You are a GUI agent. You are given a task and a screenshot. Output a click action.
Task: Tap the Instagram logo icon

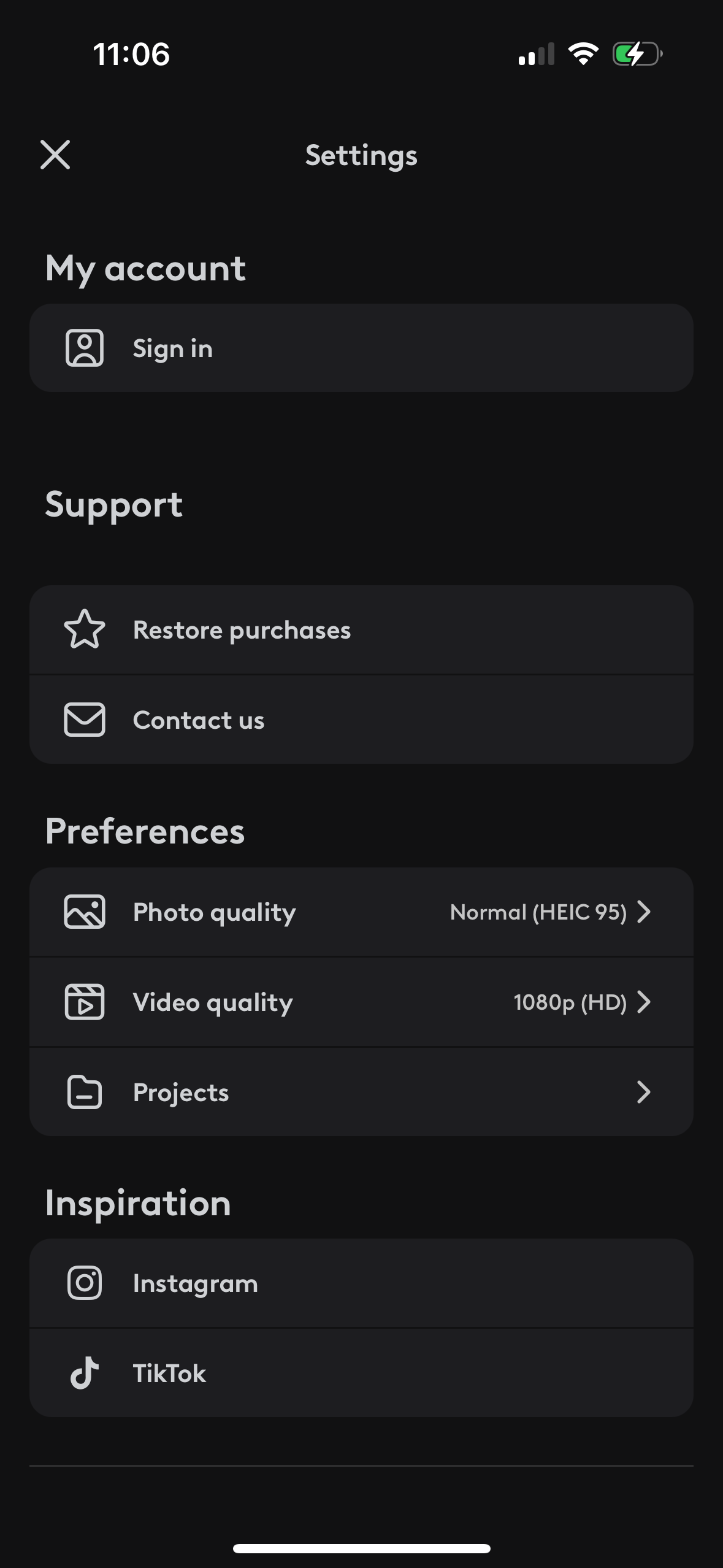pos(85,1283)
